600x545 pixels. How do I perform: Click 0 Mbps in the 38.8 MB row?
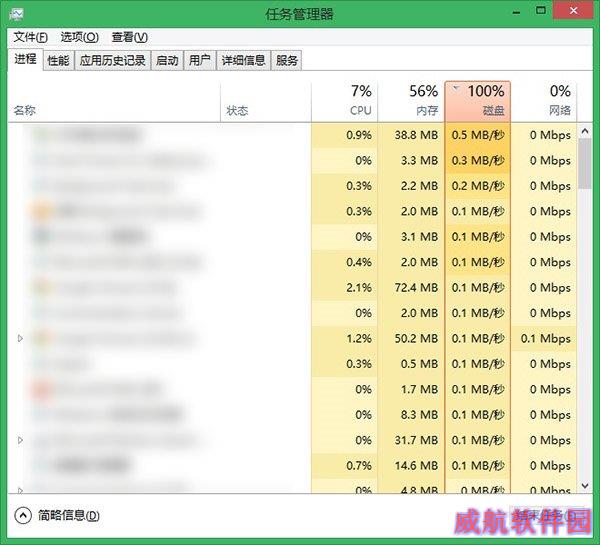point(550,135)
